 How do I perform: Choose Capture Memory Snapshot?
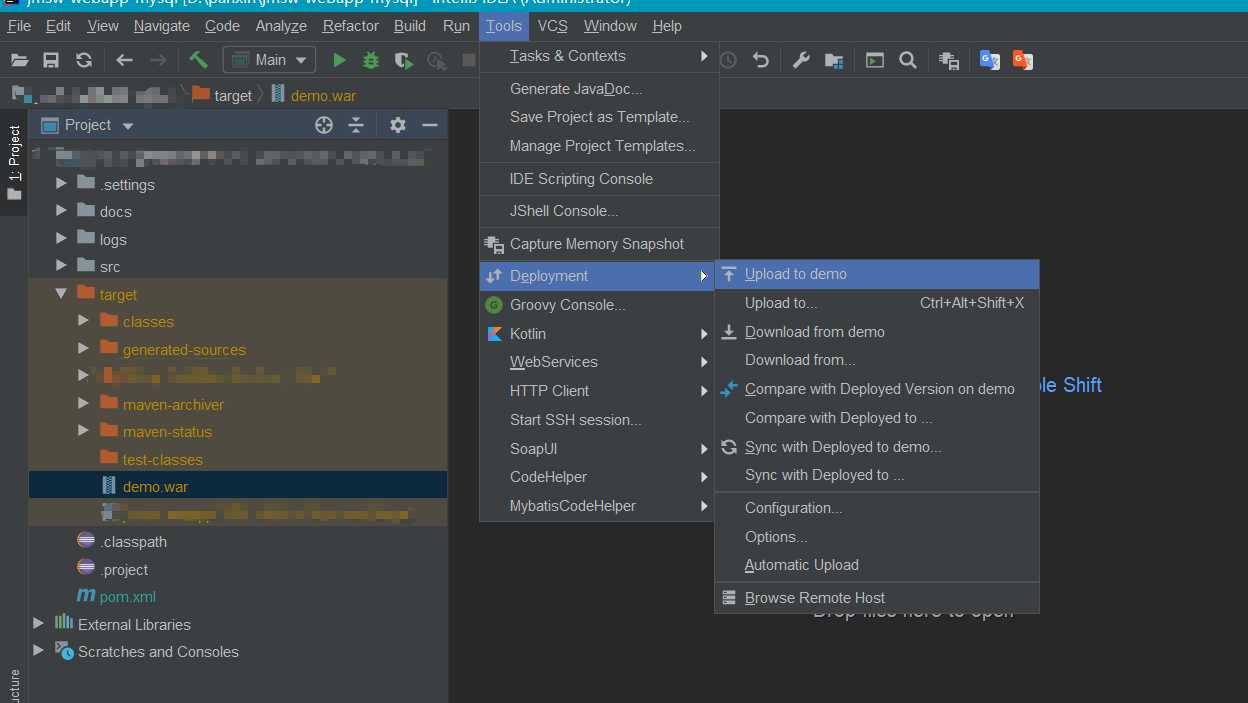tap(597, 244)
